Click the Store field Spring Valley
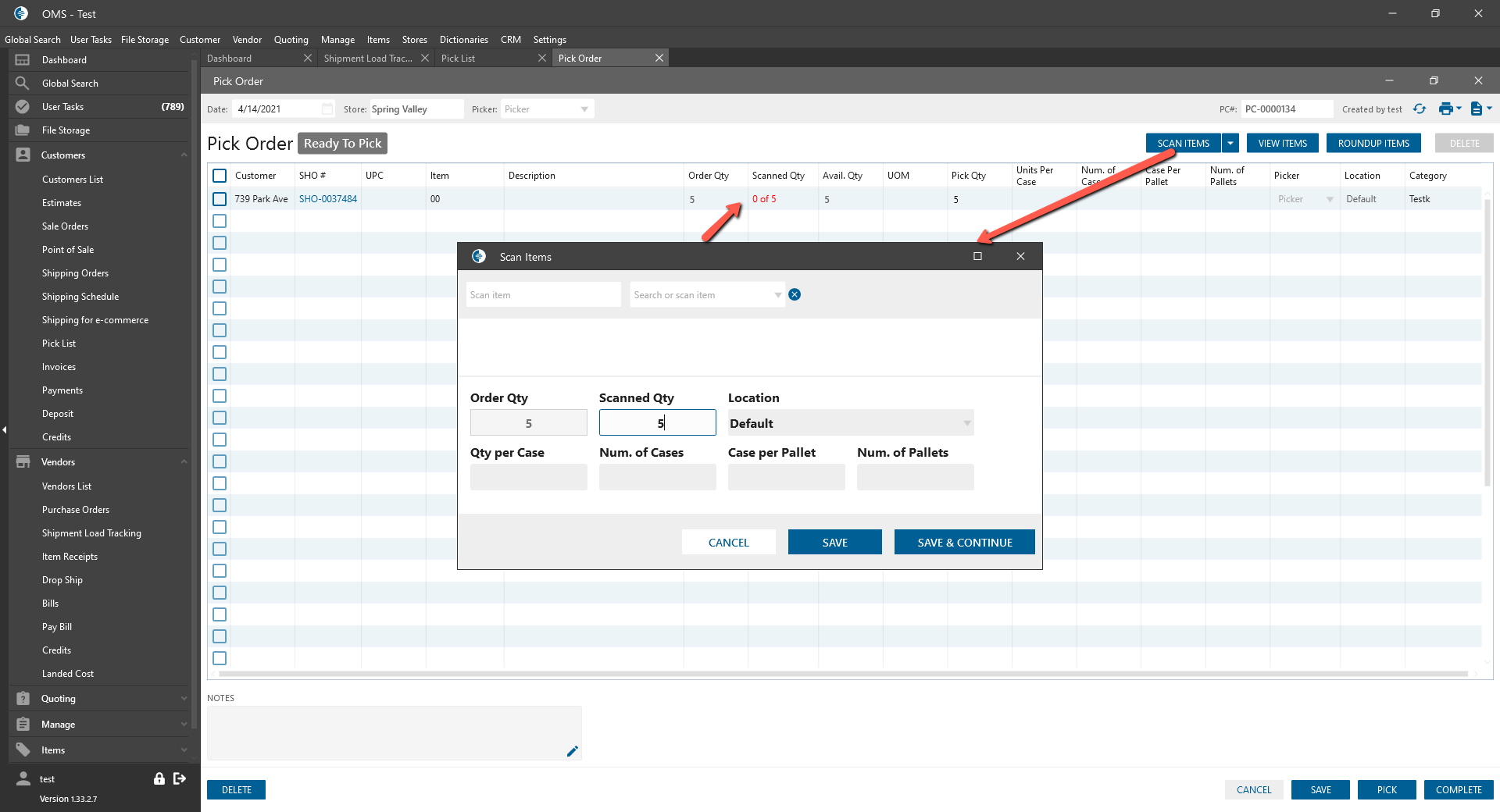Screen dimensions: 1500x812 416,109
